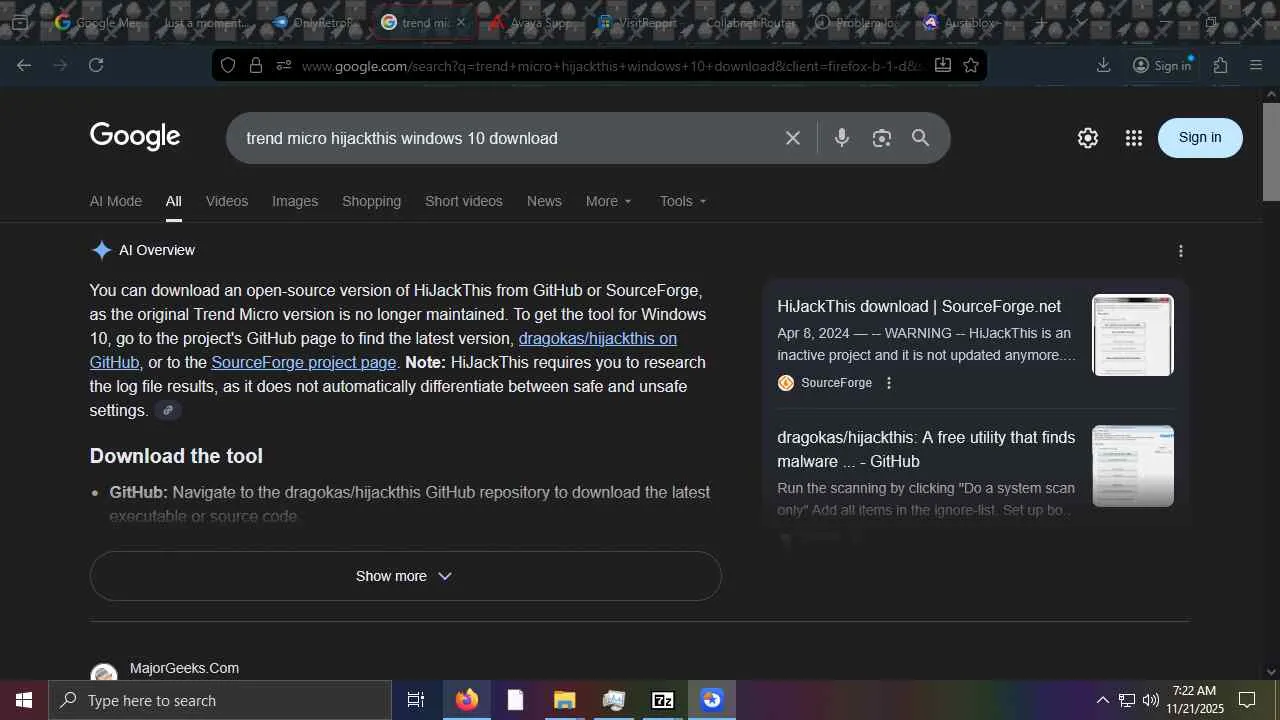Viewport: 1280px width, 720px height.
Task: Switch to Videos results tab
Action: [227, 201]
